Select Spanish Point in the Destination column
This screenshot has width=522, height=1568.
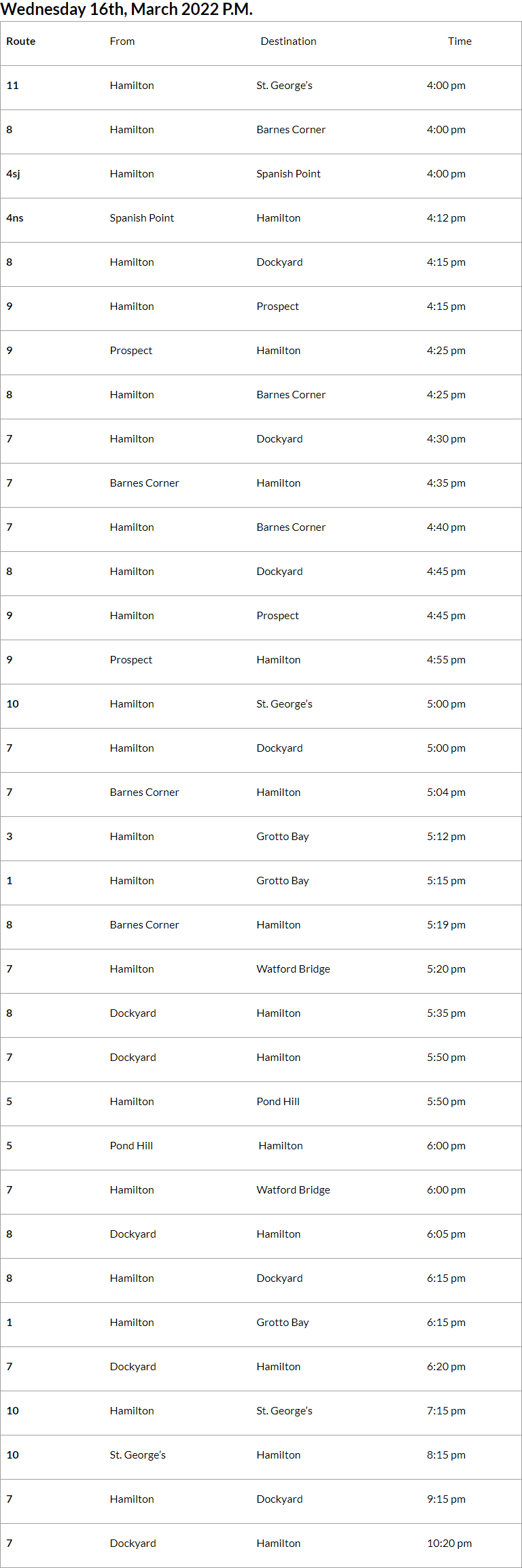[x=288, y=174]
